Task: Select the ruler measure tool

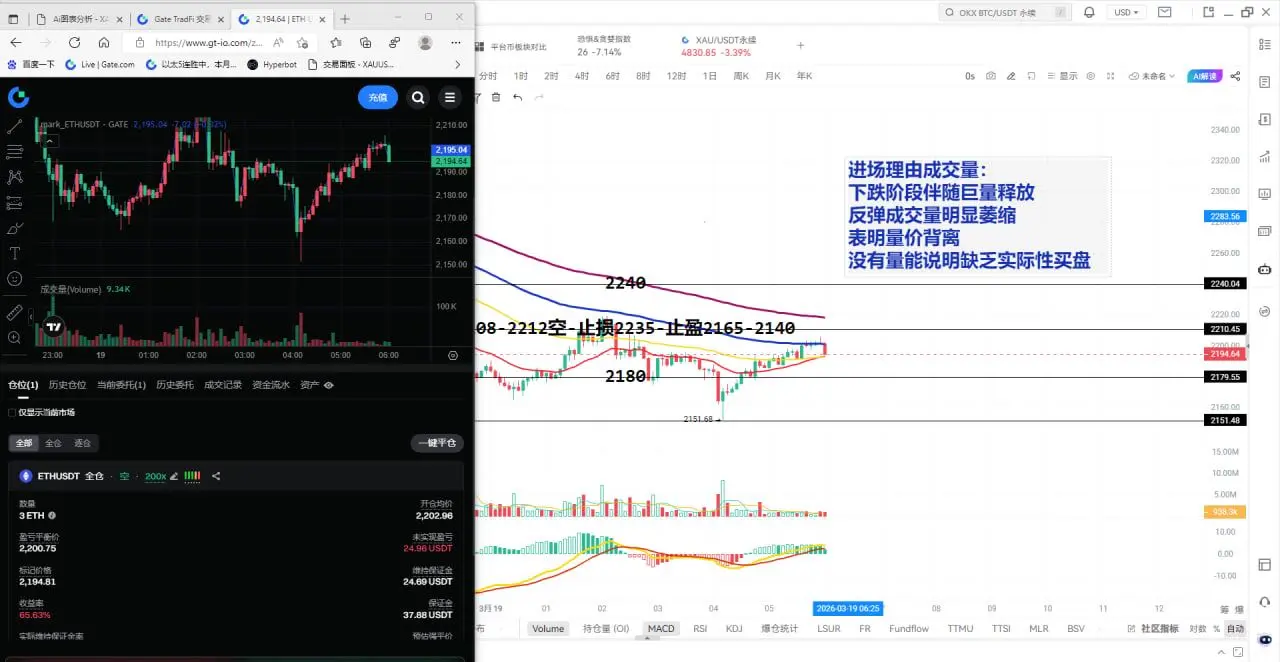Action: (15, 312)
